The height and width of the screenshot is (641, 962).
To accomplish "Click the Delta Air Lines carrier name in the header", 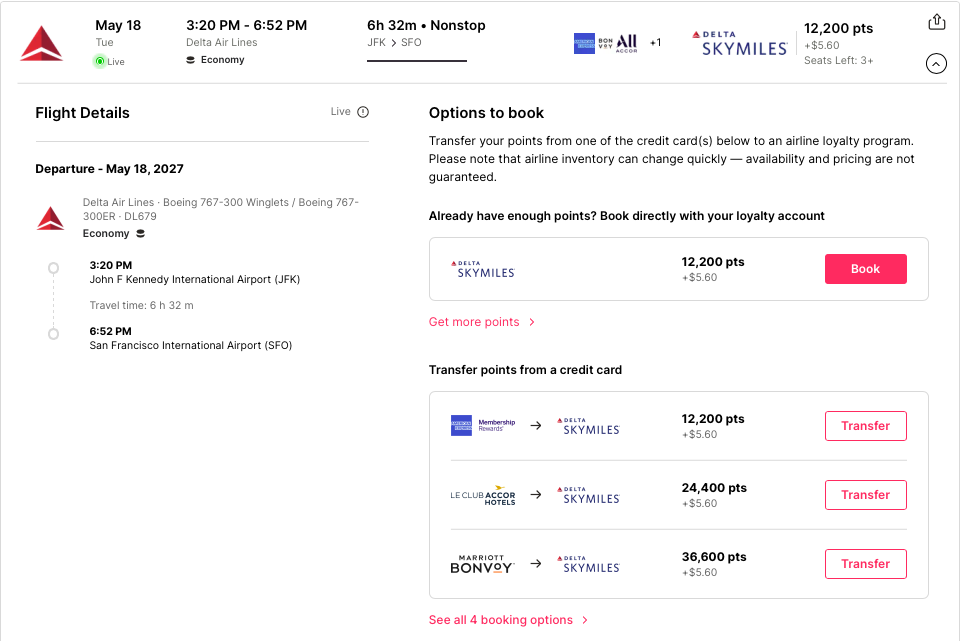I will (221, 42).
